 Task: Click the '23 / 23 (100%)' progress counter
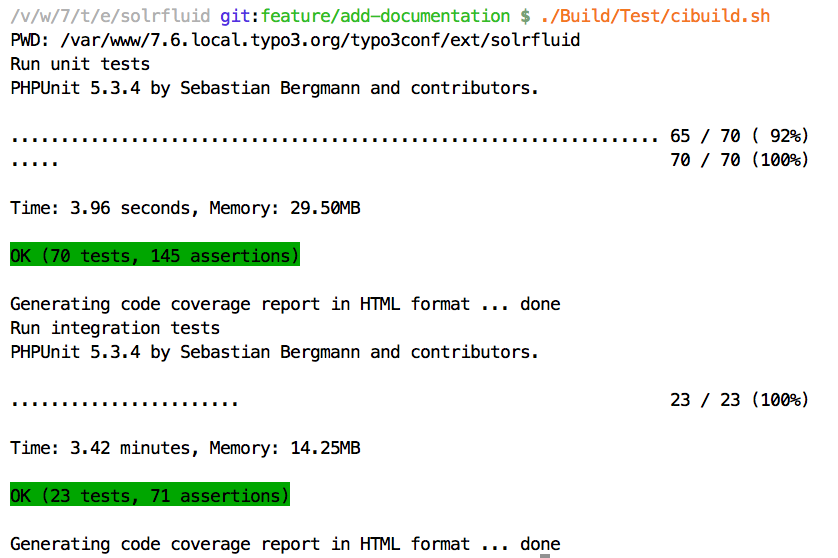(x=739, y=400)
